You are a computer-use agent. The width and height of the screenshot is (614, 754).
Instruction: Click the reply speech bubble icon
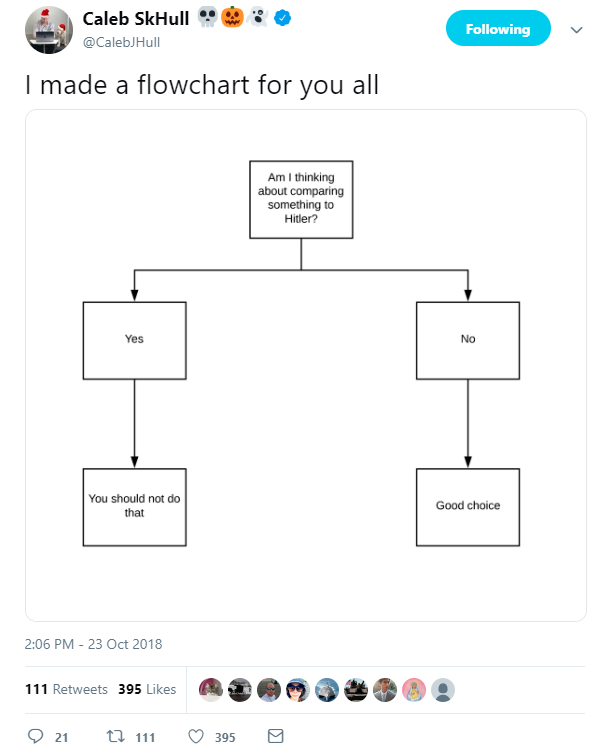coord(35,736)
